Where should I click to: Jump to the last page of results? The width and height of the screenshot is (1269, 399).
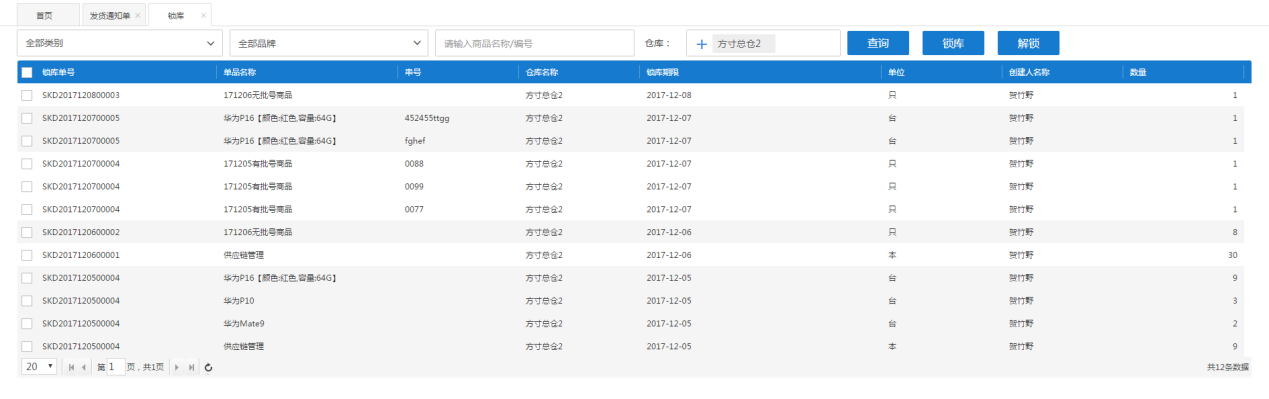pyautogui.click(x=192, y=367)
